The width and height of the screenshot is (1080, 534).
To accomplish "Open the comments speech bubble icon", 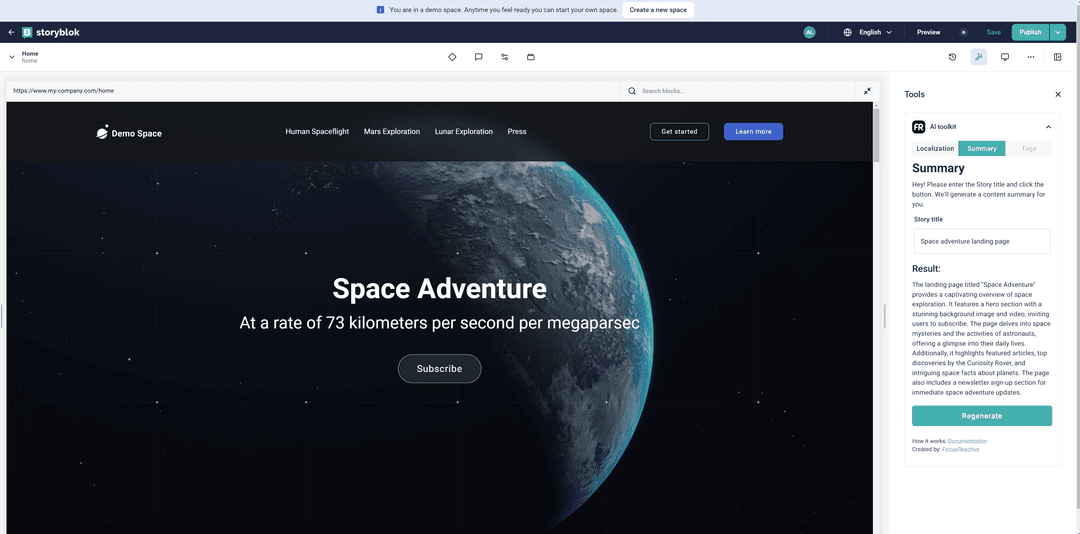I will pyautogui.click(x=478, y=57).
